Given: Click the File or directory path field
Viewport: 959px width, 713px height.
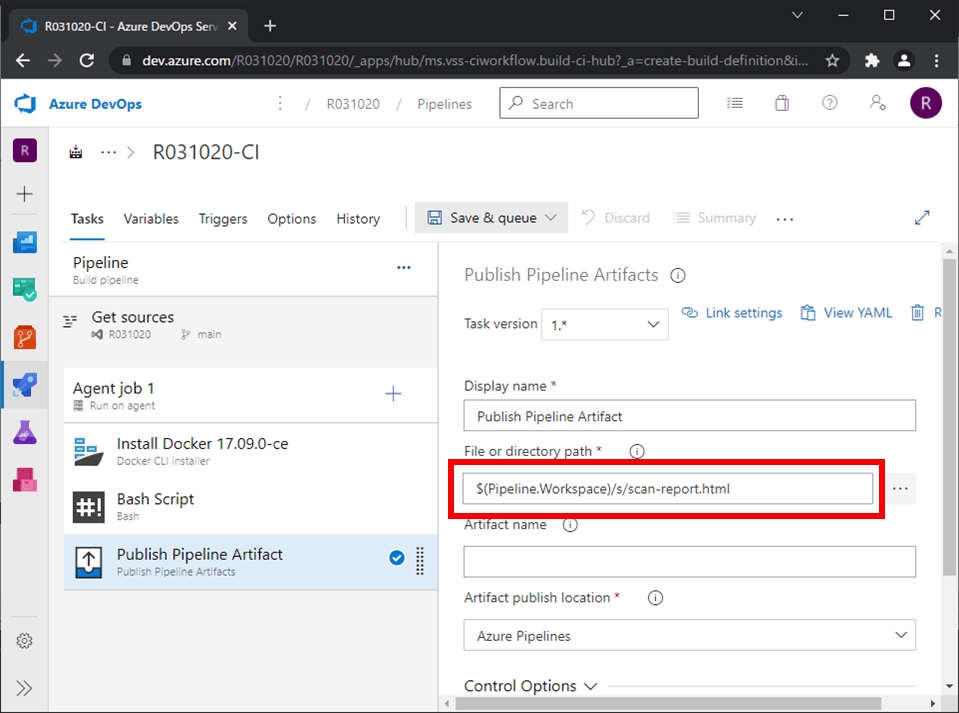Looking at the screenshot, I should (667, 489).
